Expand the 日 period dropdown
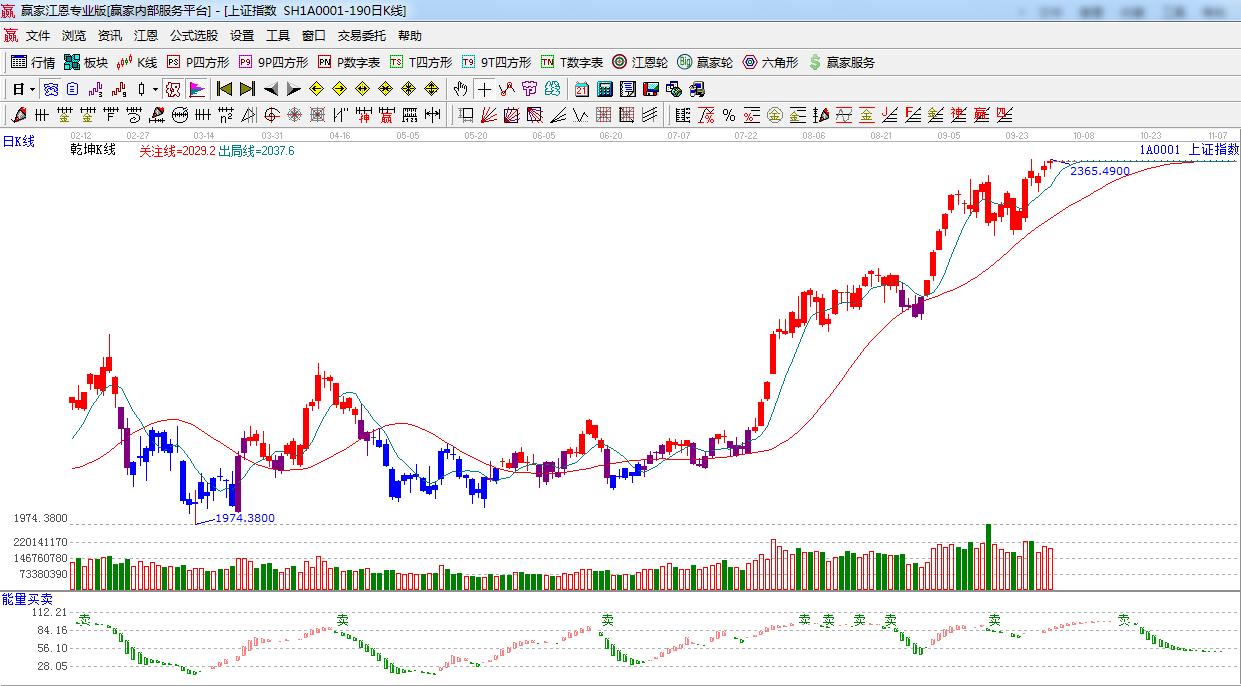1241x686 pixels. click(24, 89)
